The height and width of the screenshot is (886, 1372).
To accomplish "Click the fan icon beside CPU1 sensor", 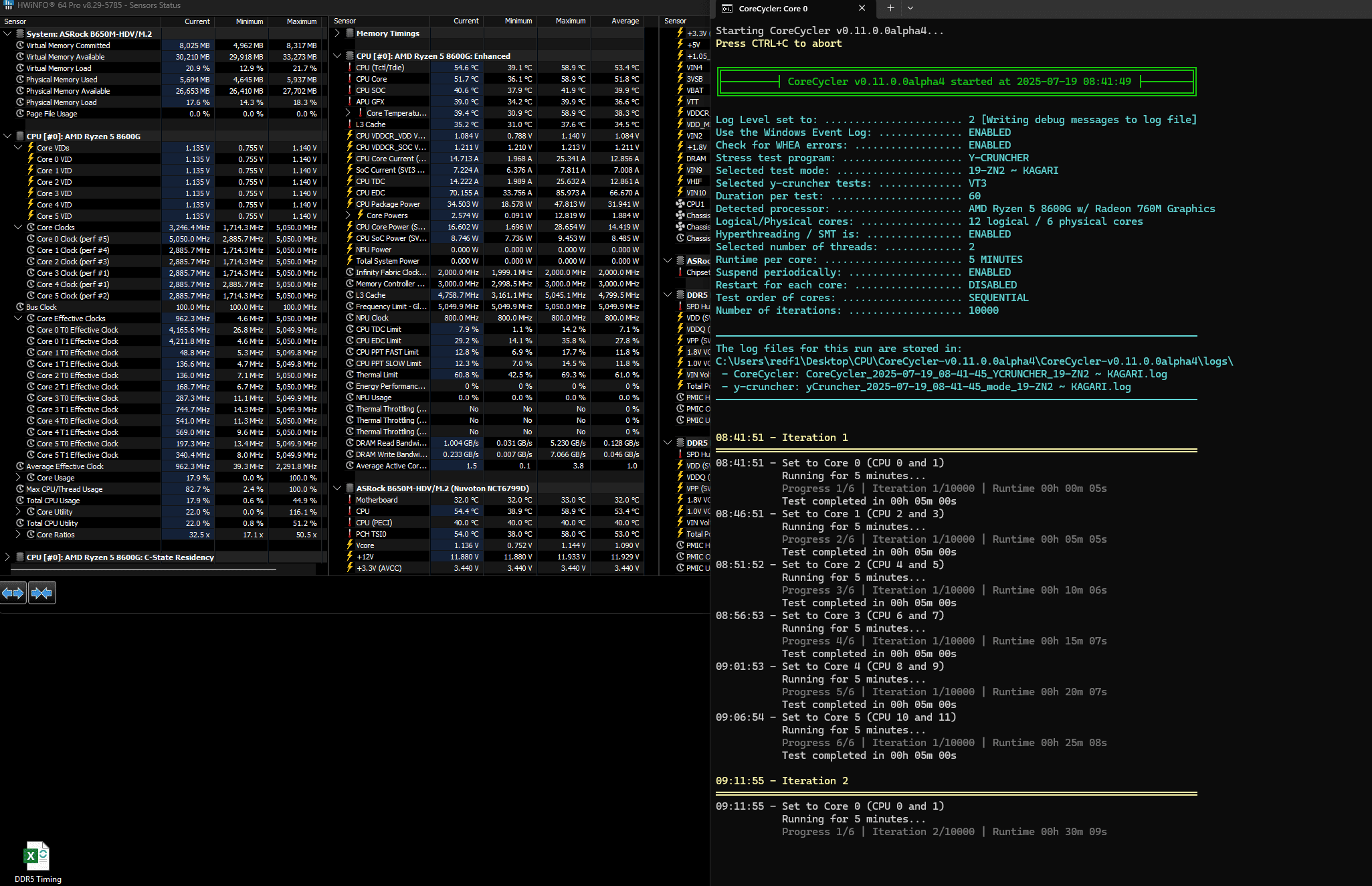I will pyautogui.click(x=680, y=204).
